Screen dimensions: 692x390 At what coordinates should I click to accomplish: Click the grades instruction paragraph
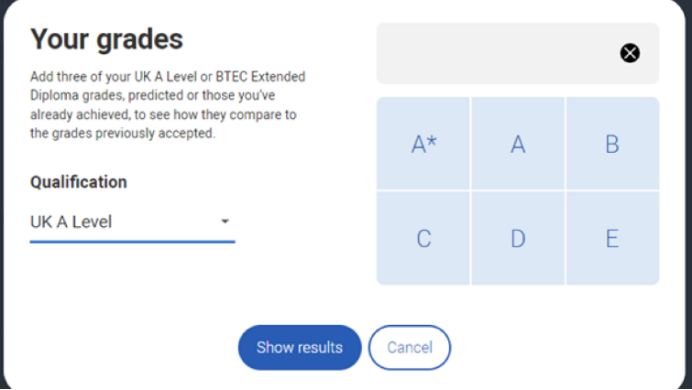168,105
